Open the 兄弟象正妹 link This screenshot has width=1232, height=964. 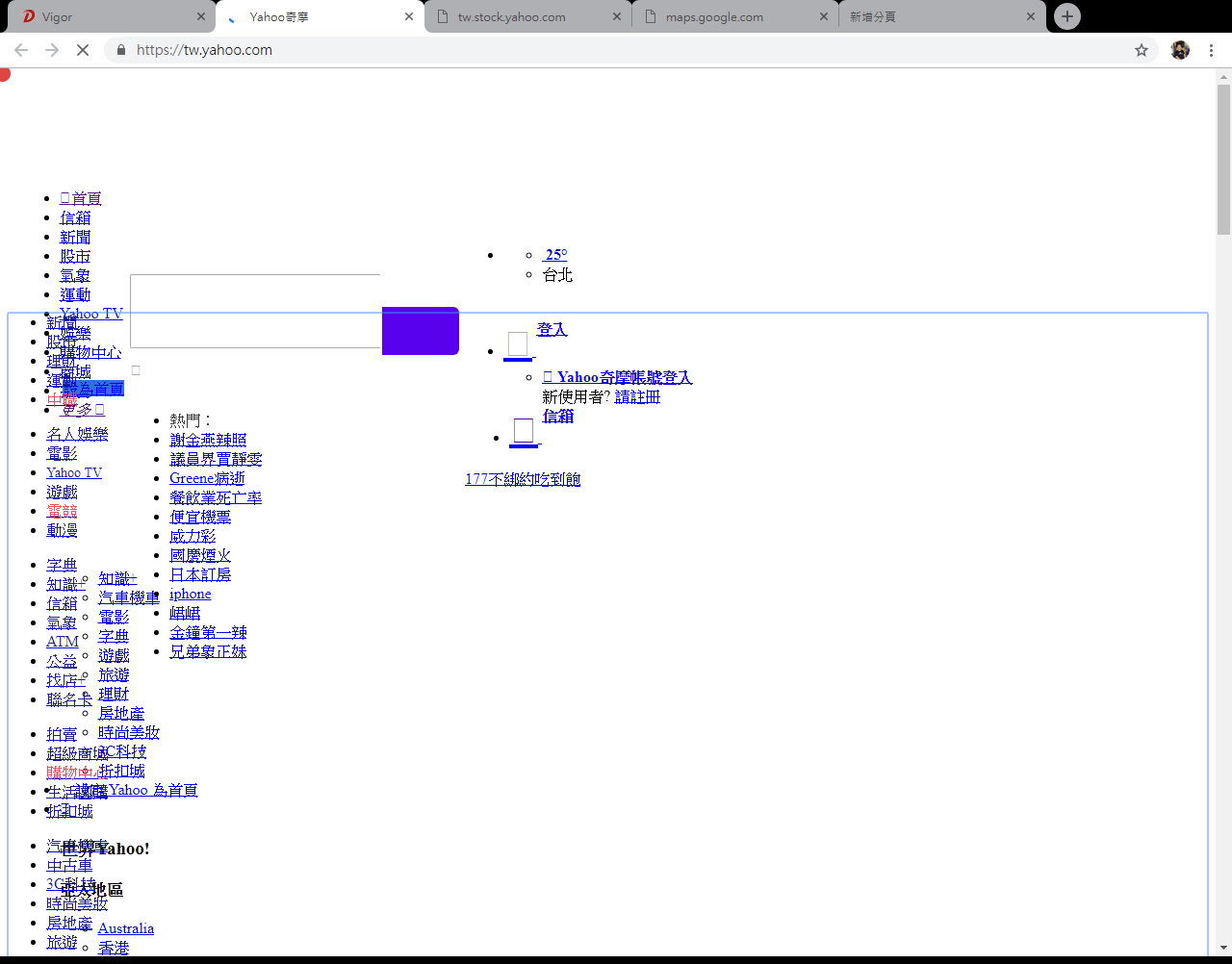[208, 651]
